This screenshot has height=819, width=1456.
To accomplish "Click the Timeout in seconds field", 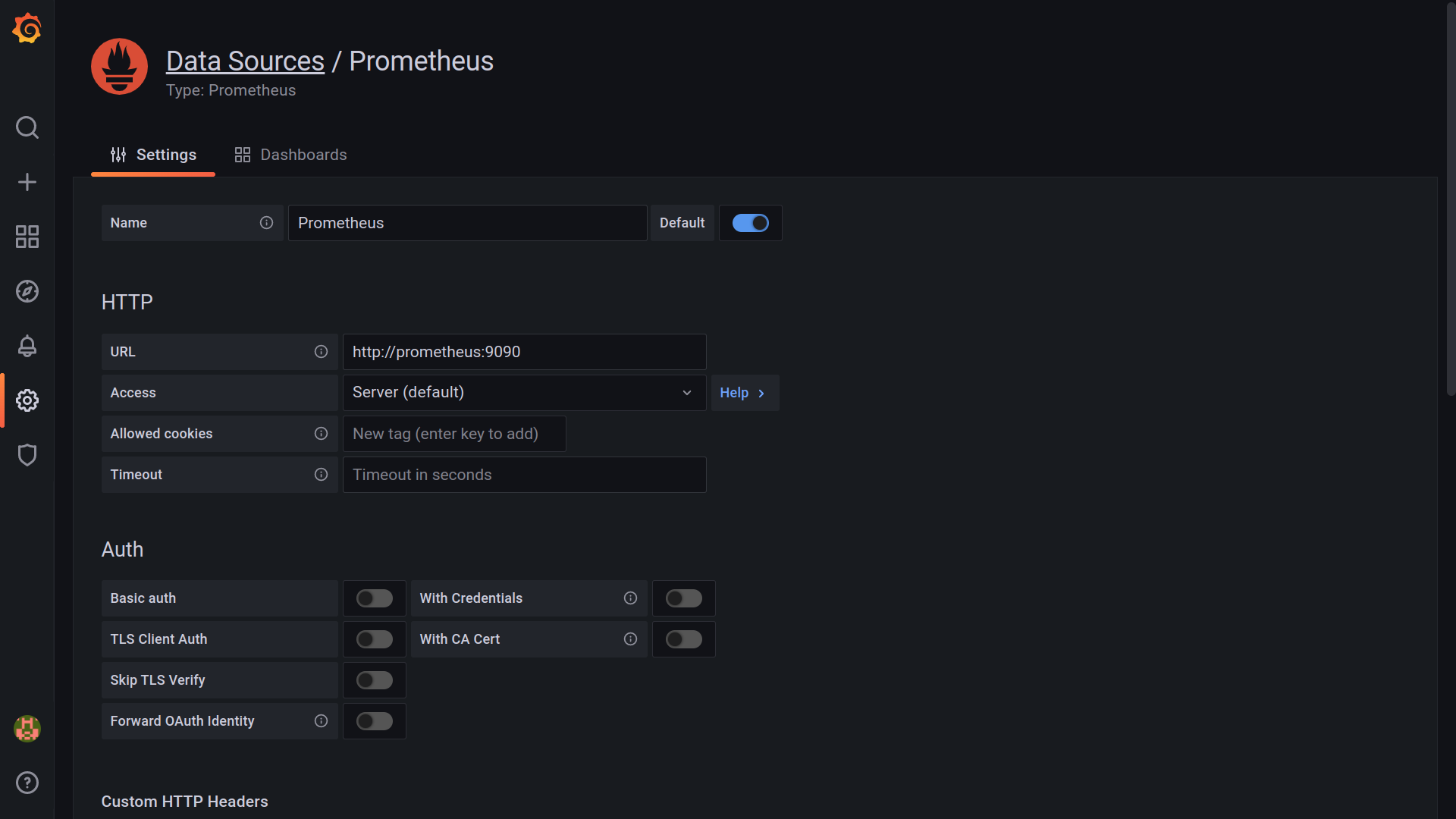I will coord(524,475).
